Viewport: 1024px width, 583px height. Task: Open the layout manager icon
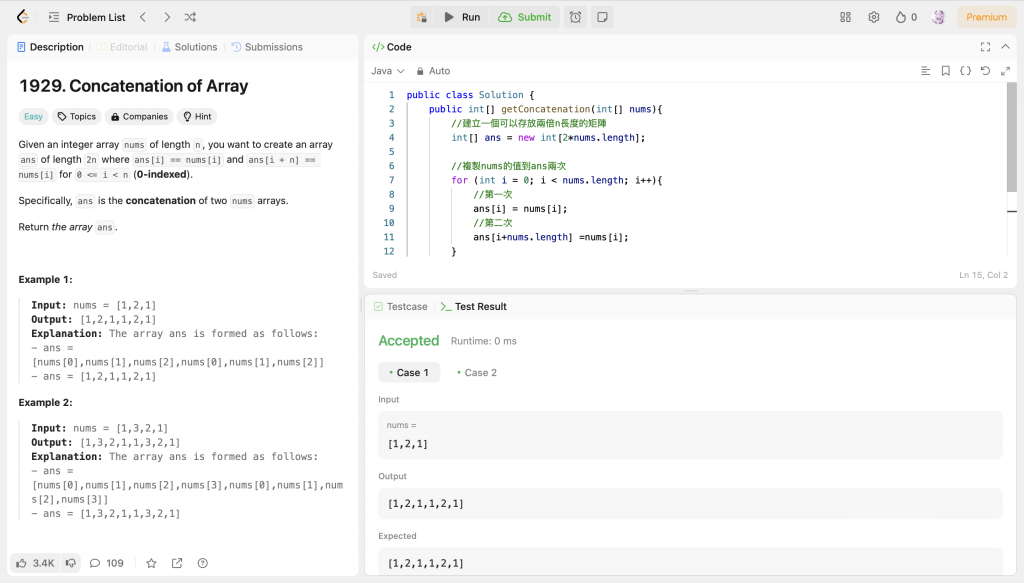(x=845, y=17)
